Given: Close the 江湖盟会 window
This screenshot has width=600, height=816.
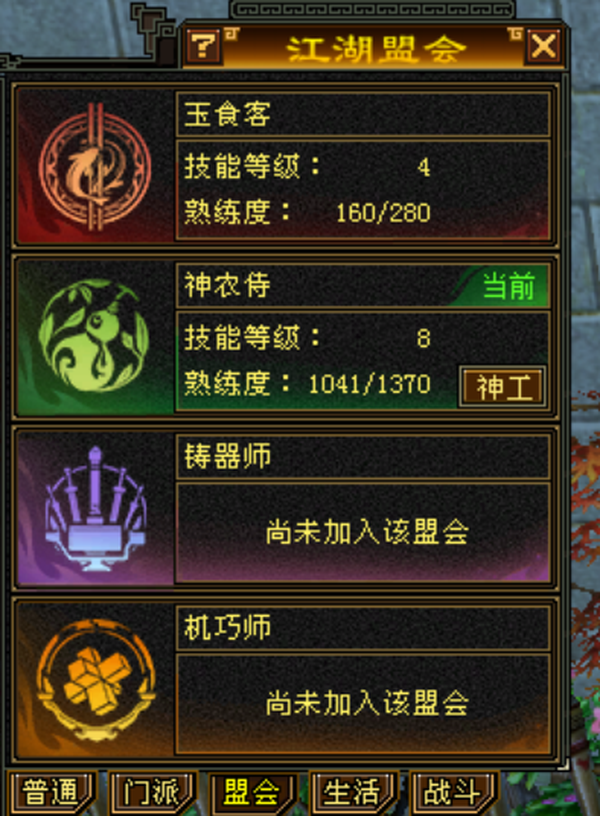Looking at the screenshot, I should click(x=544, y=47).
